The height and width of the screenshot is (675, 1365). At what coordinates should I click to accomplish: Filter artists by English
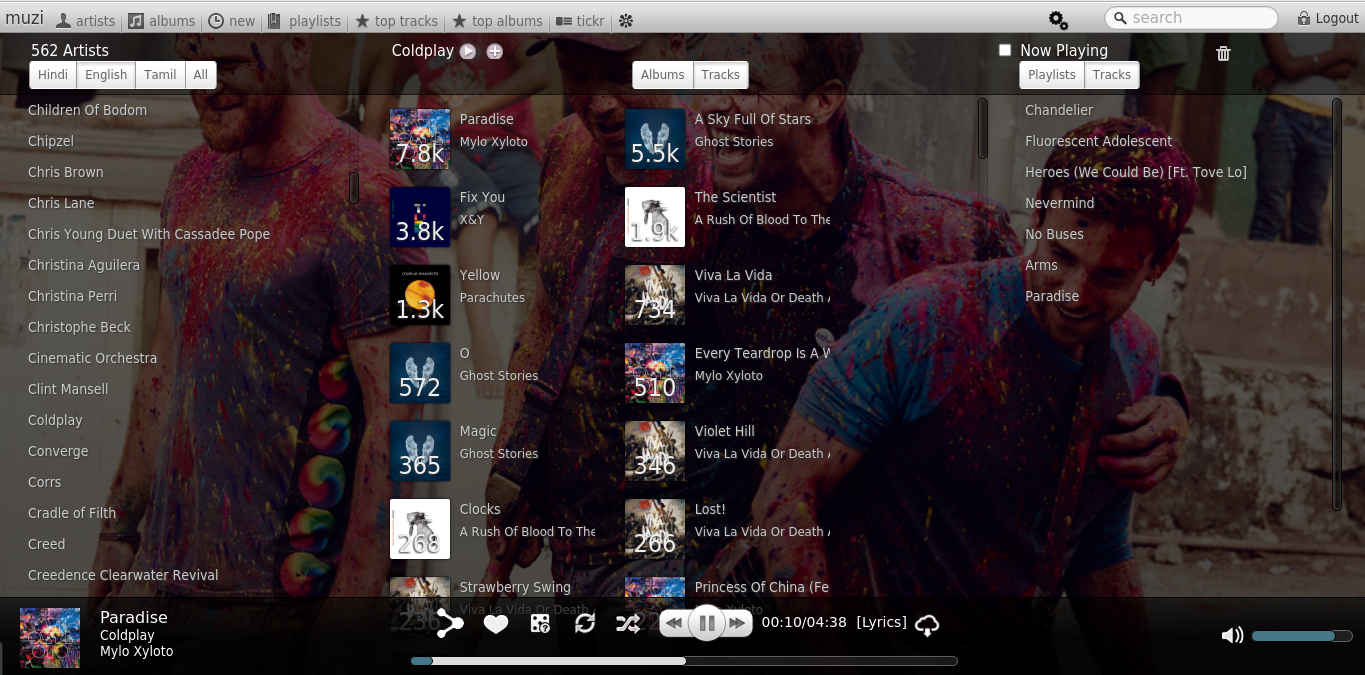[x=106, y=75]
